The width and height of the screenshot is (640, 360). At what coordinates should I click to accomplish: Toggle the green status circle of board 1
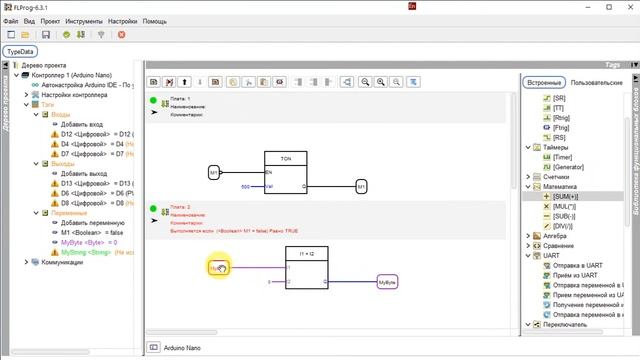153,100
